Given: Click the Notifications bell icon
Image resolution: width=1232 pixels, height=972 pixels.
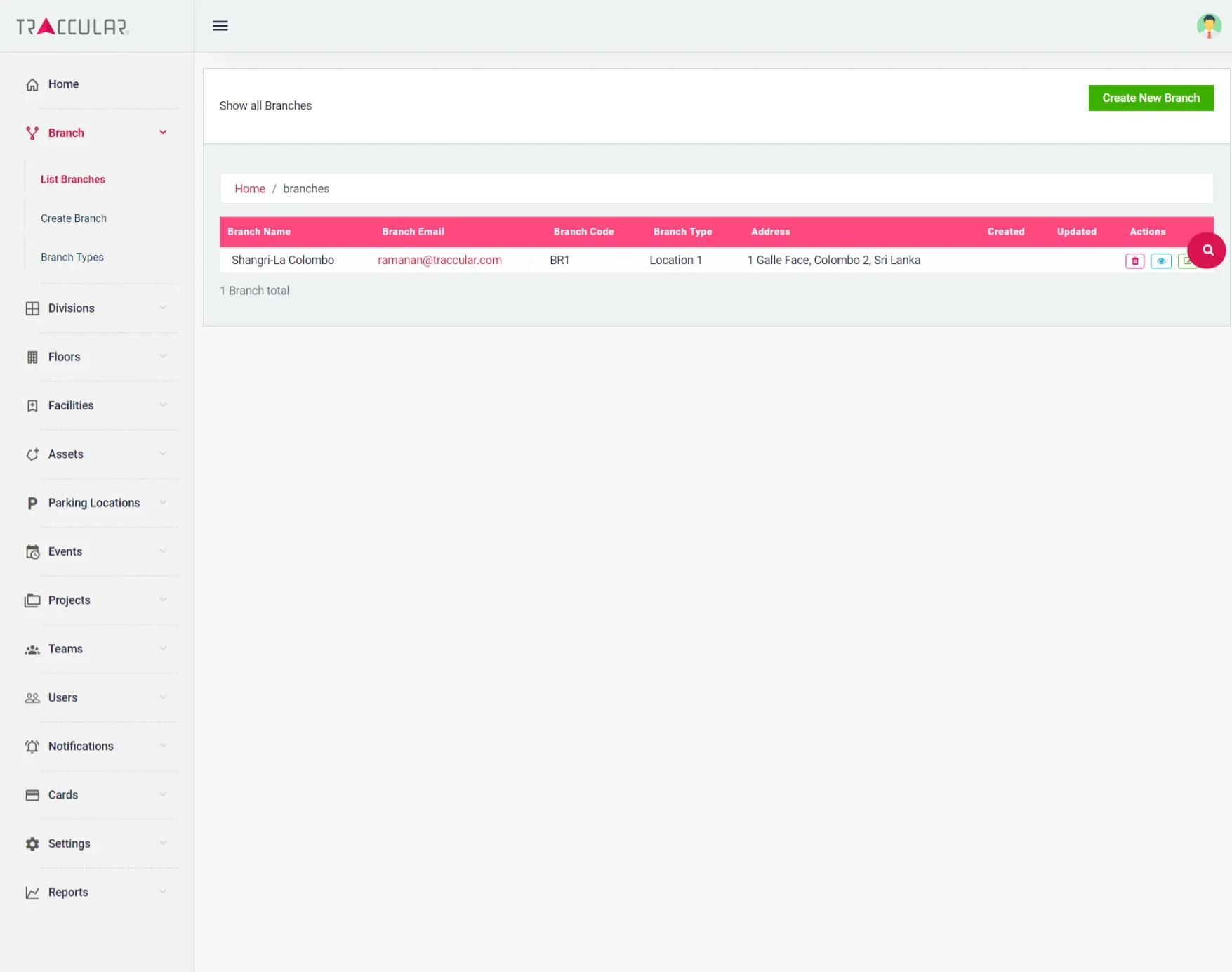Looking at the screenshot, I should click(x=32, y=747).
